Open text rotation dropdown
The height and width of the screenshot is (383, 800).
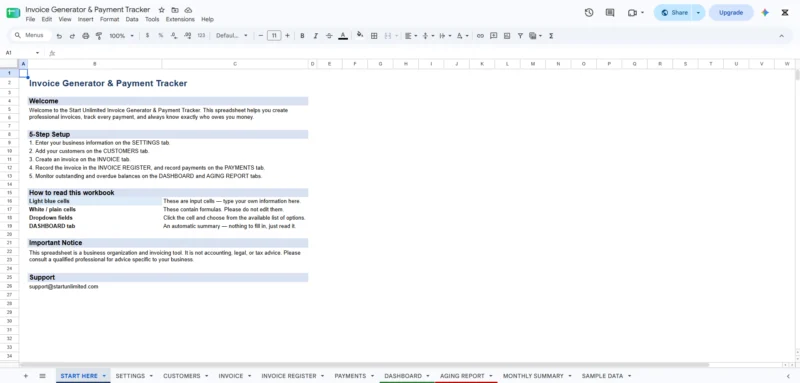(x=462, y=36)
